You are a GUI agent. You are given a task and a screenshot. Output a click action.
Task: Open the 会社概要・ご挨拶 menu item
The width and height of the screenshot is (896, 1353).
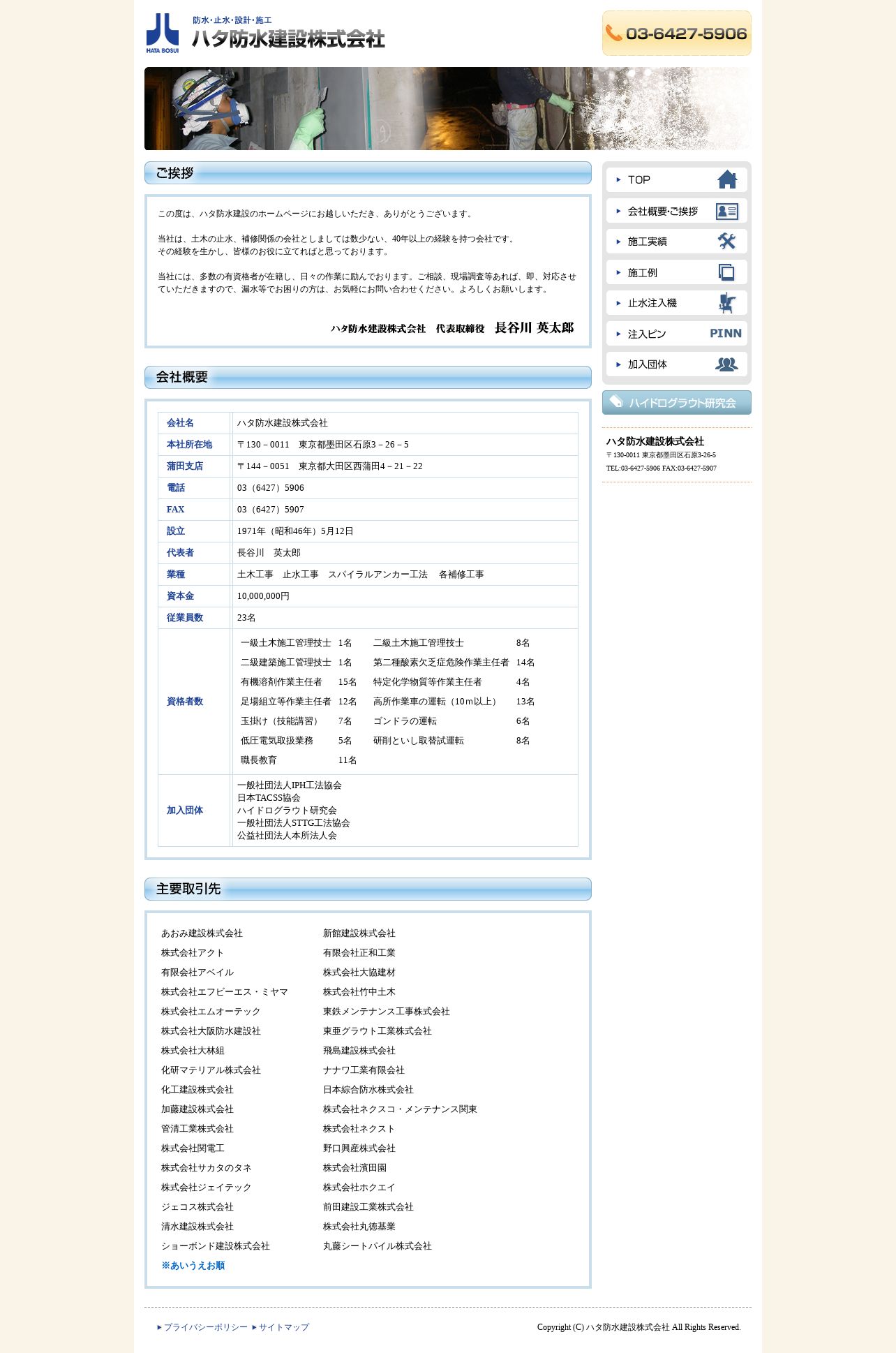click(x=677, y=211)
